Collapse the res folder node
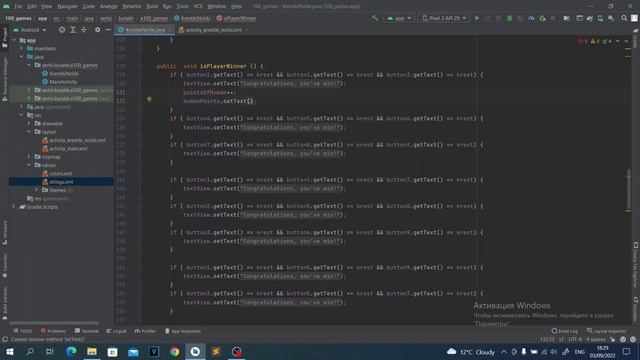The width and height of the screenshot is (640, 360). pos(22,116)
